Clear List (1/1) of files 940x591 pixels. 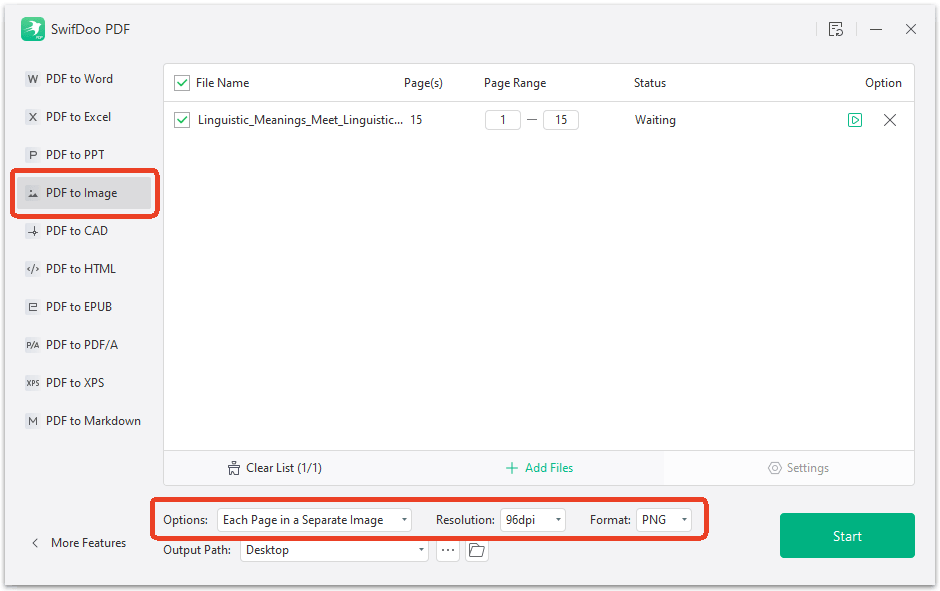click(275, 468)
